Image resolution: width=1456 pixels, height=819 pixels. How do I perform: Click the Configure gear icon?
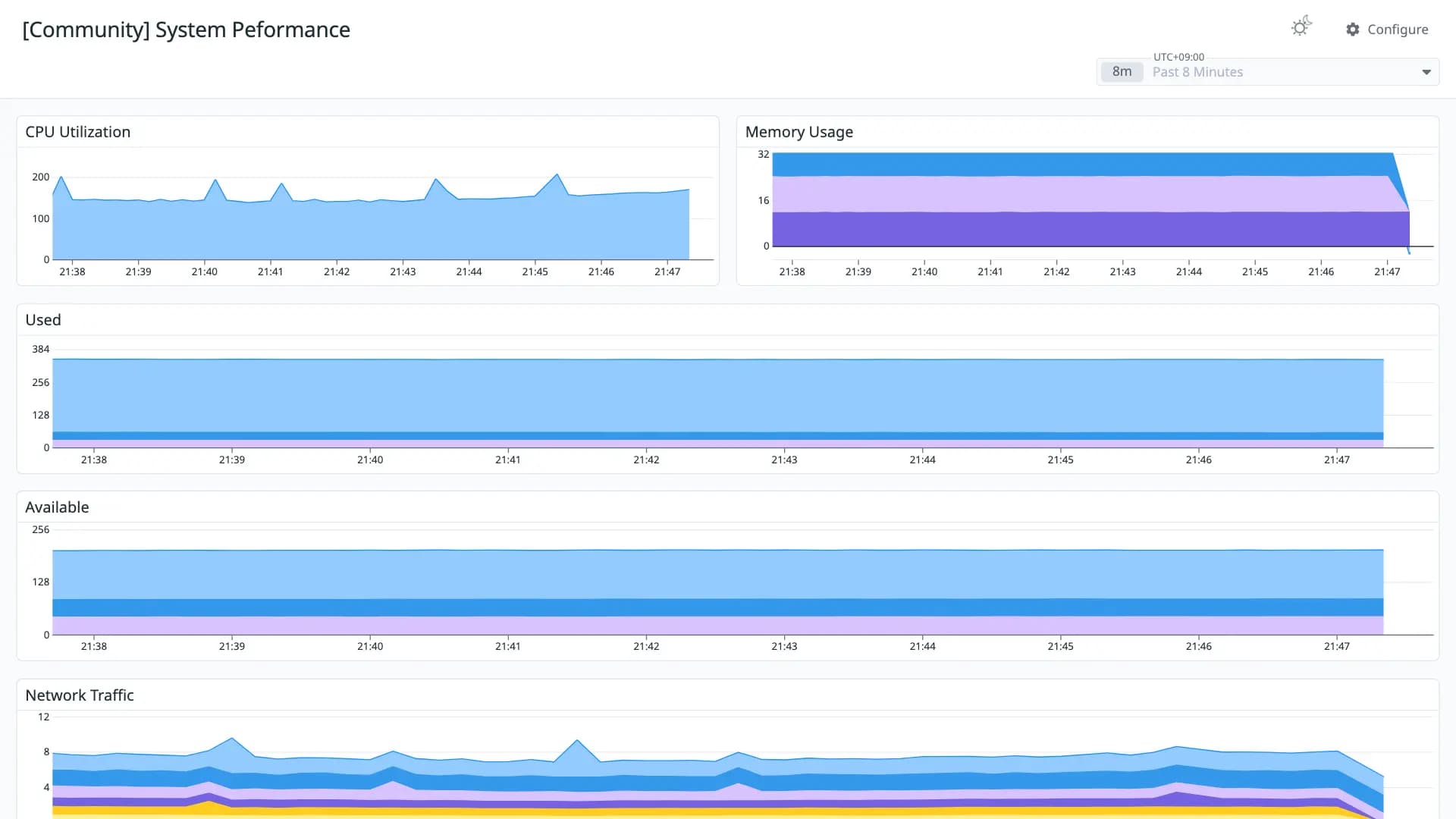(1353, 30)
